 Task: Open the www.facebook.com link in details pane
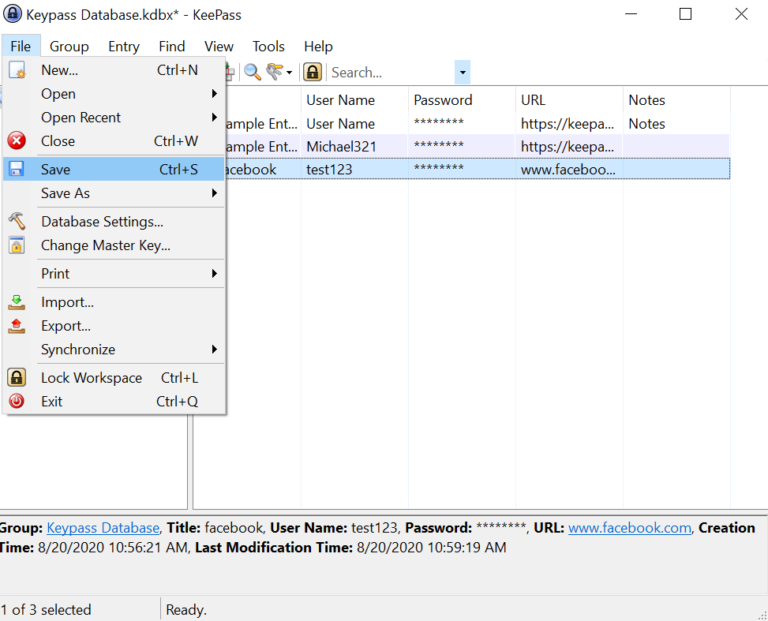[x=630, y=527]
